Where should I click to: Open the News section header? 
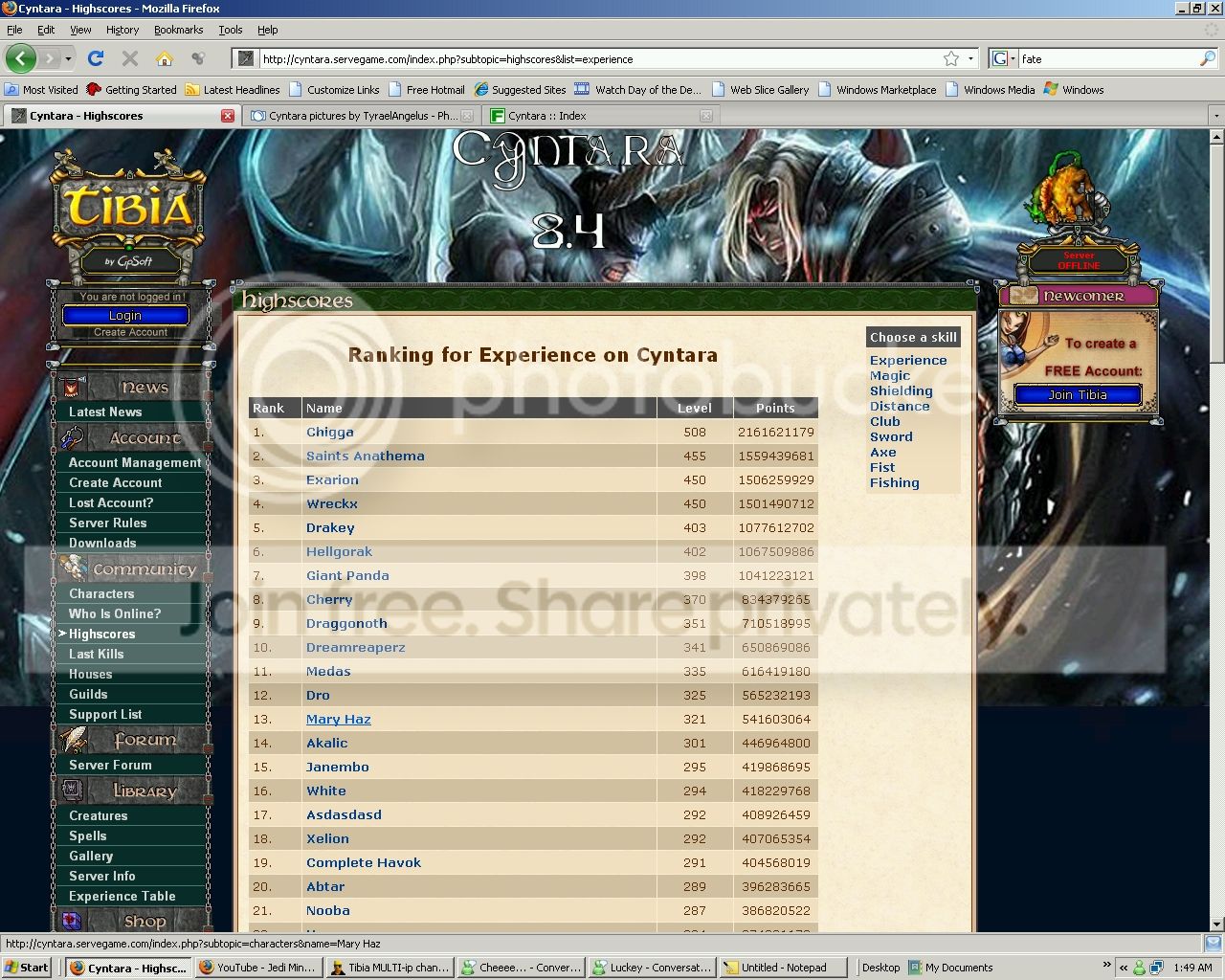(x=132, y=388)
